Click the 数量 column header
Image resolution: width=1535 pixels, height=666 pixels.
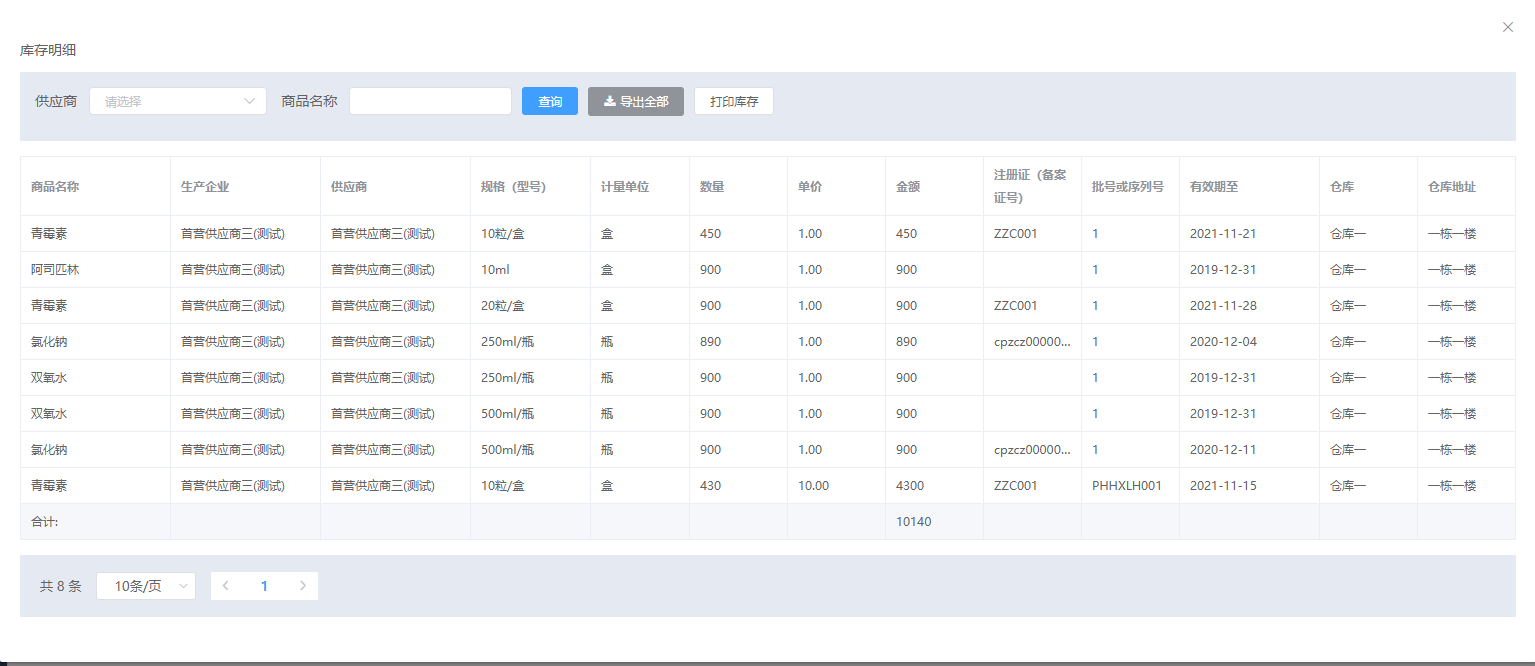(712, 187)
